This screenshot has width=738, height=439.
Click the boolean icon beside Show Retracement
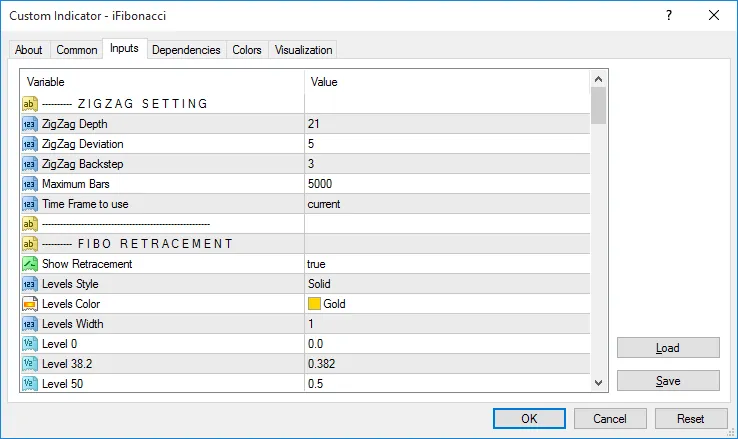(30, 264)
